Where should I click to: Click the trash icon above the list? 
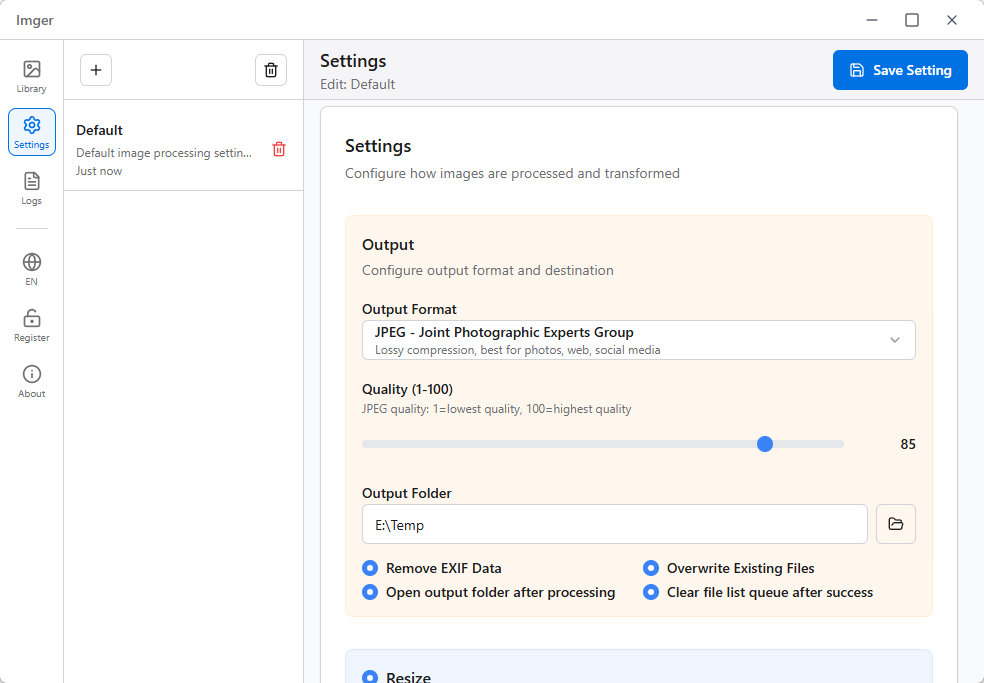[x=270, y=70]
